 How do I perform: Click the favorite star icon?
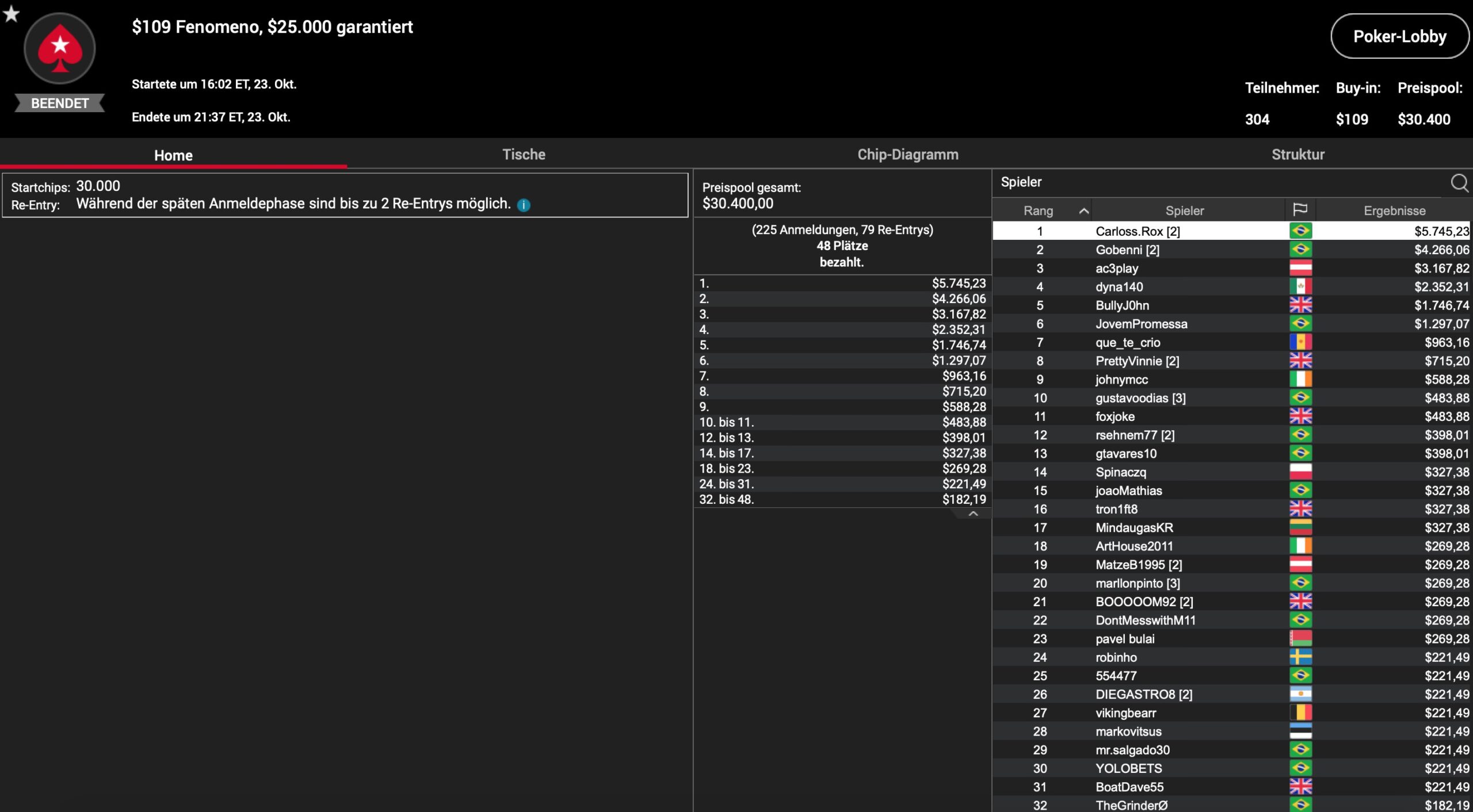pyautogui.click(x=11, y=14)
